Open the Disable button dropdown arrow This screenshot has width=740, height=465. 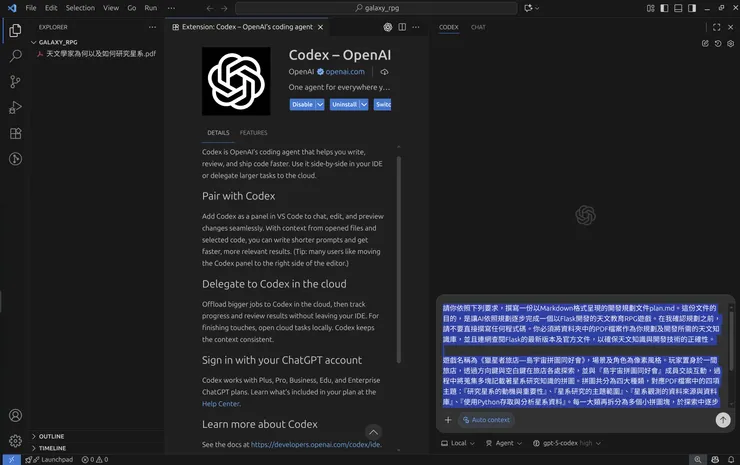(320, 104)
